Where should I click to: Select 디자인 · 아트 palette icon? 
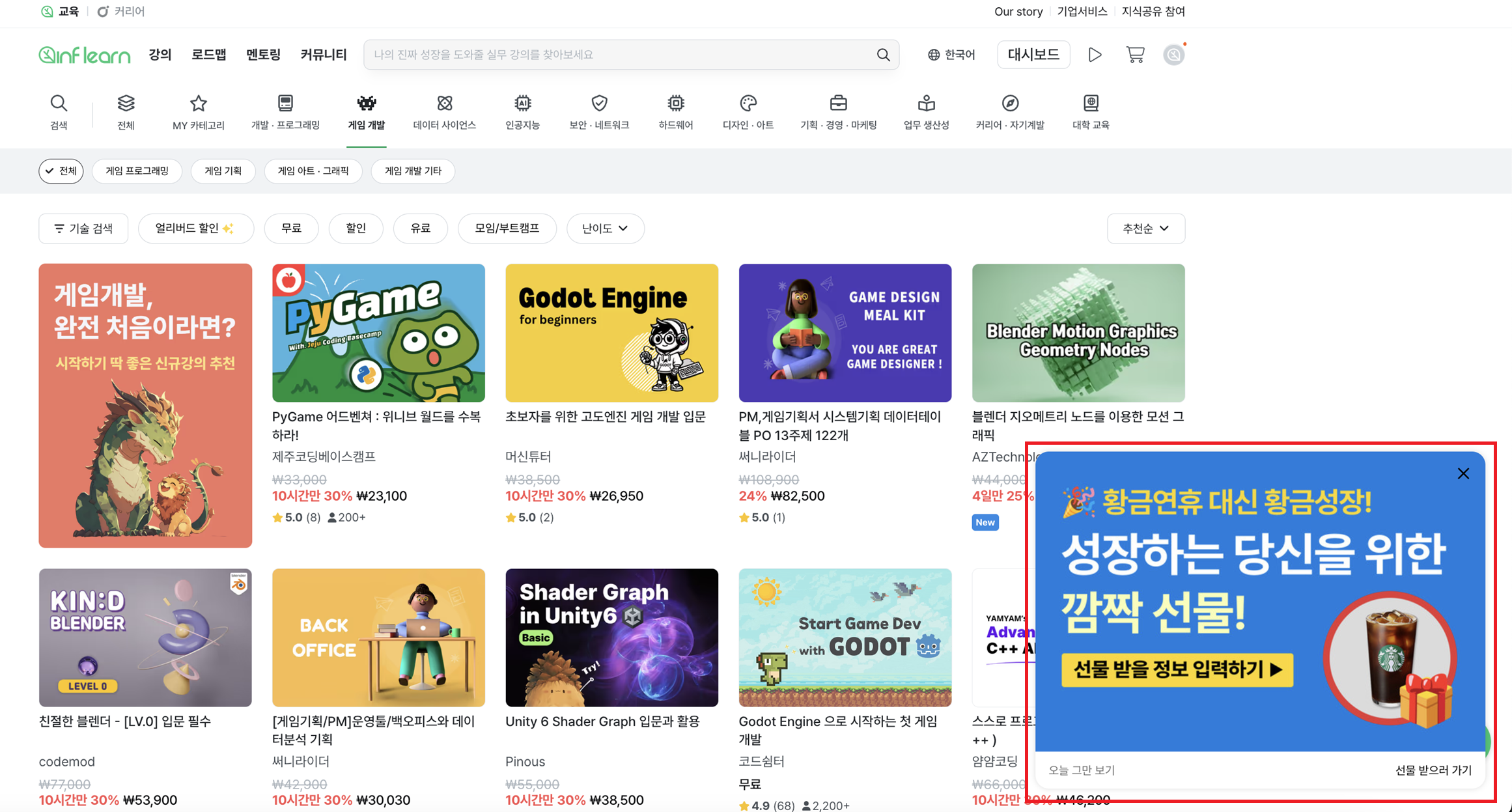point(748,103)
